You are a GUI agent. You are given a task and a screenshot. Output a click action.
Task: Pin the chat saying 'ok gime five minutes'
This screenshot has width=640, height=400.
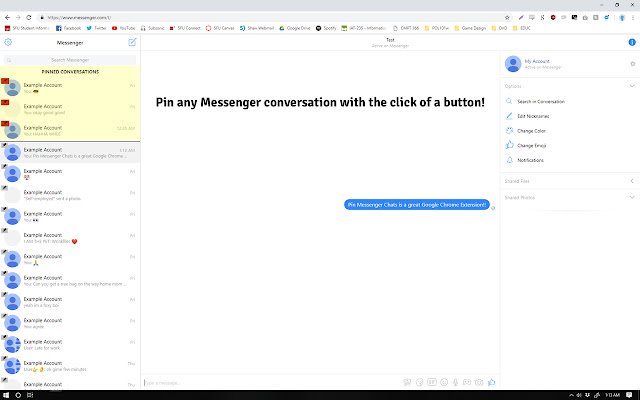(x=4, y=358)
